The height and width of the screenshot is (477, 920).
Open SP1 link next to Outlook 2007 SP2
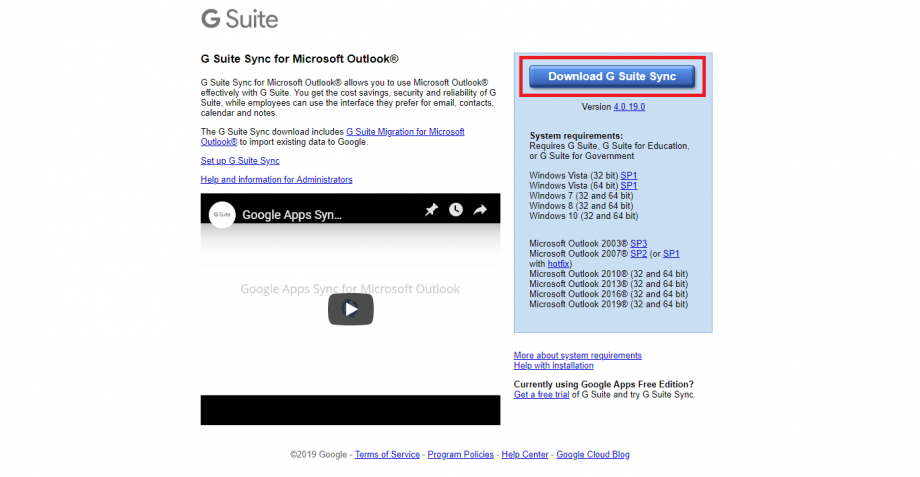point(671,253)
